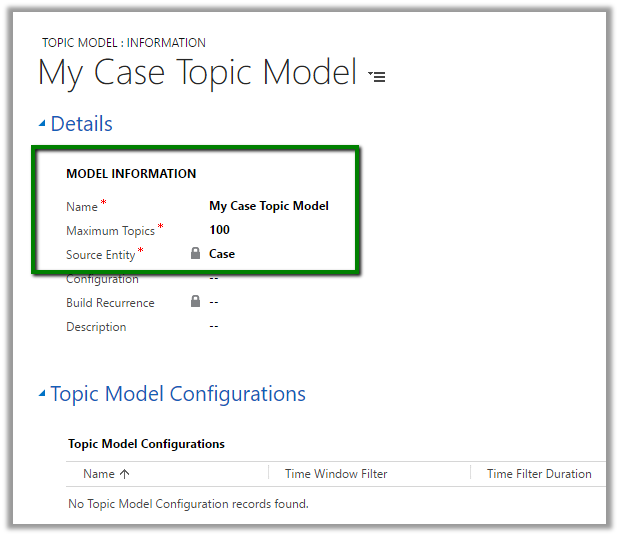Click the bold Topic Model Configurations subgrid title
This screenshot has width=619, height=536.
tap(146, 444)
